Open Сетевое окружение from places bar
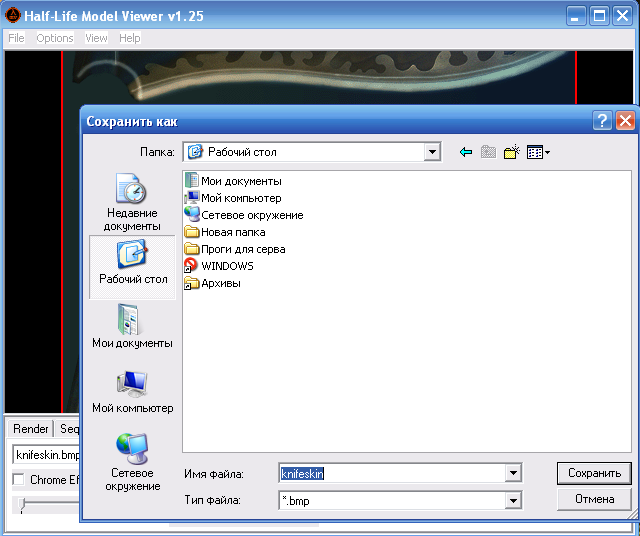 (132, 462)
